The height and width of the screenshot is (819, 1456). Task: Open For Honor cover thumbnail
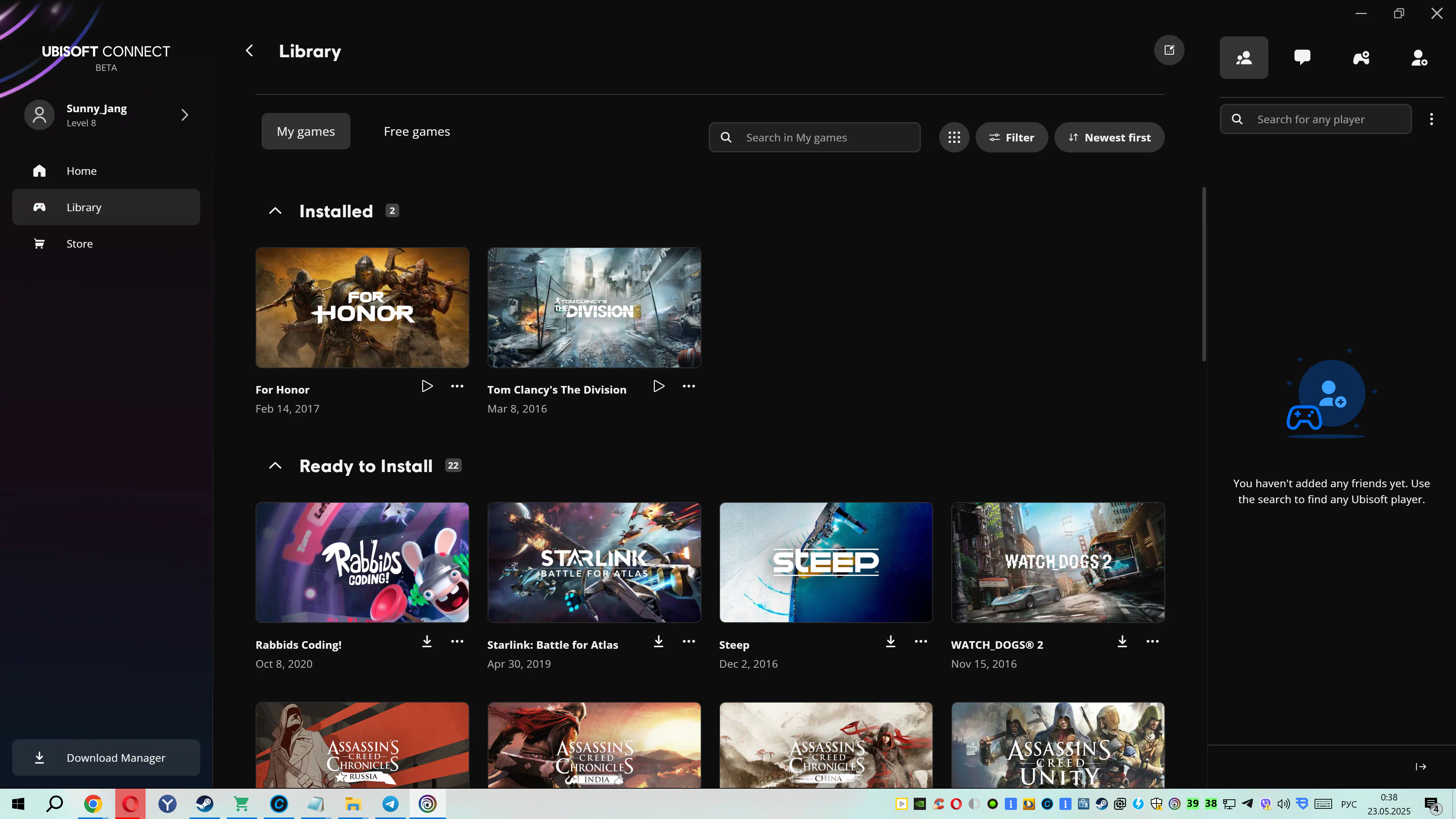point(362,308)
